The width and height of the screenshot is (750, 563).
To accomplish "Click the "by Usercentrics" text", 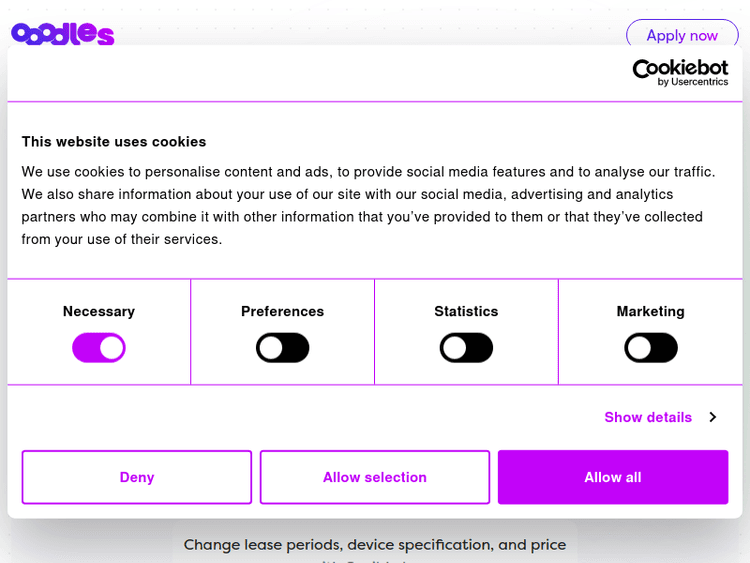I will (693, 82).
